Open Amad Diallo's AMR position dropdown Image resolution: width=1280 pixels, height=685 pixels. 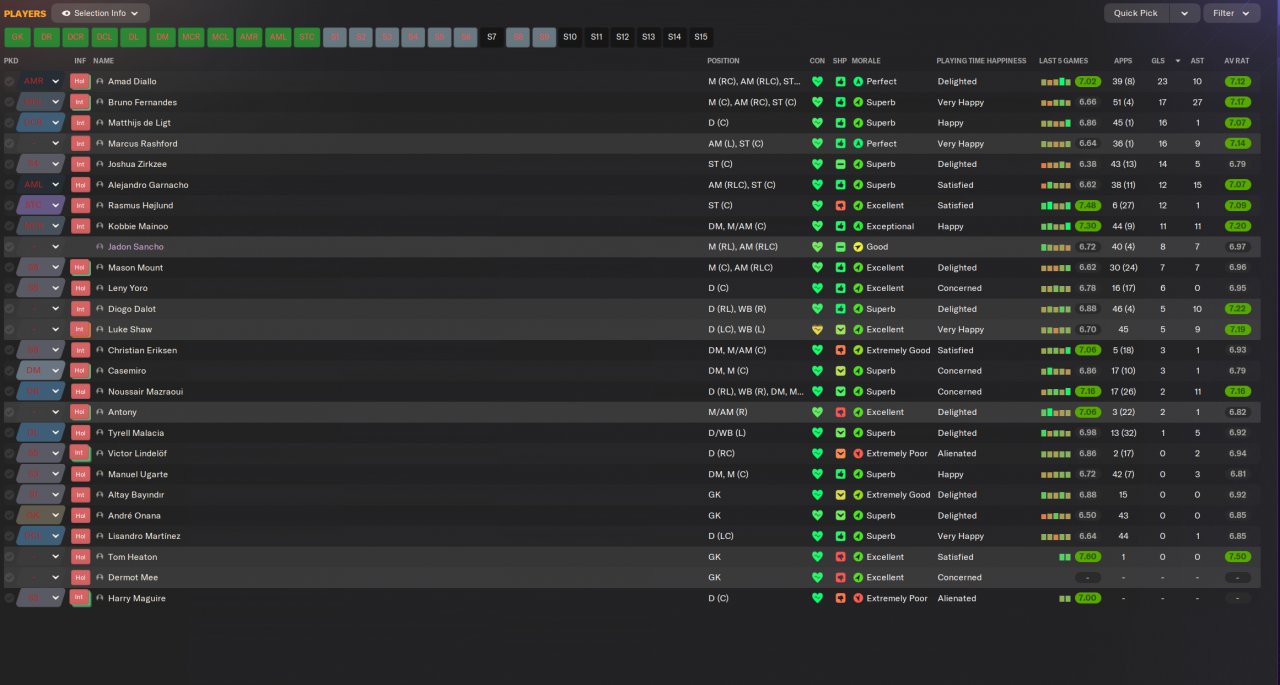pos(41,82)
